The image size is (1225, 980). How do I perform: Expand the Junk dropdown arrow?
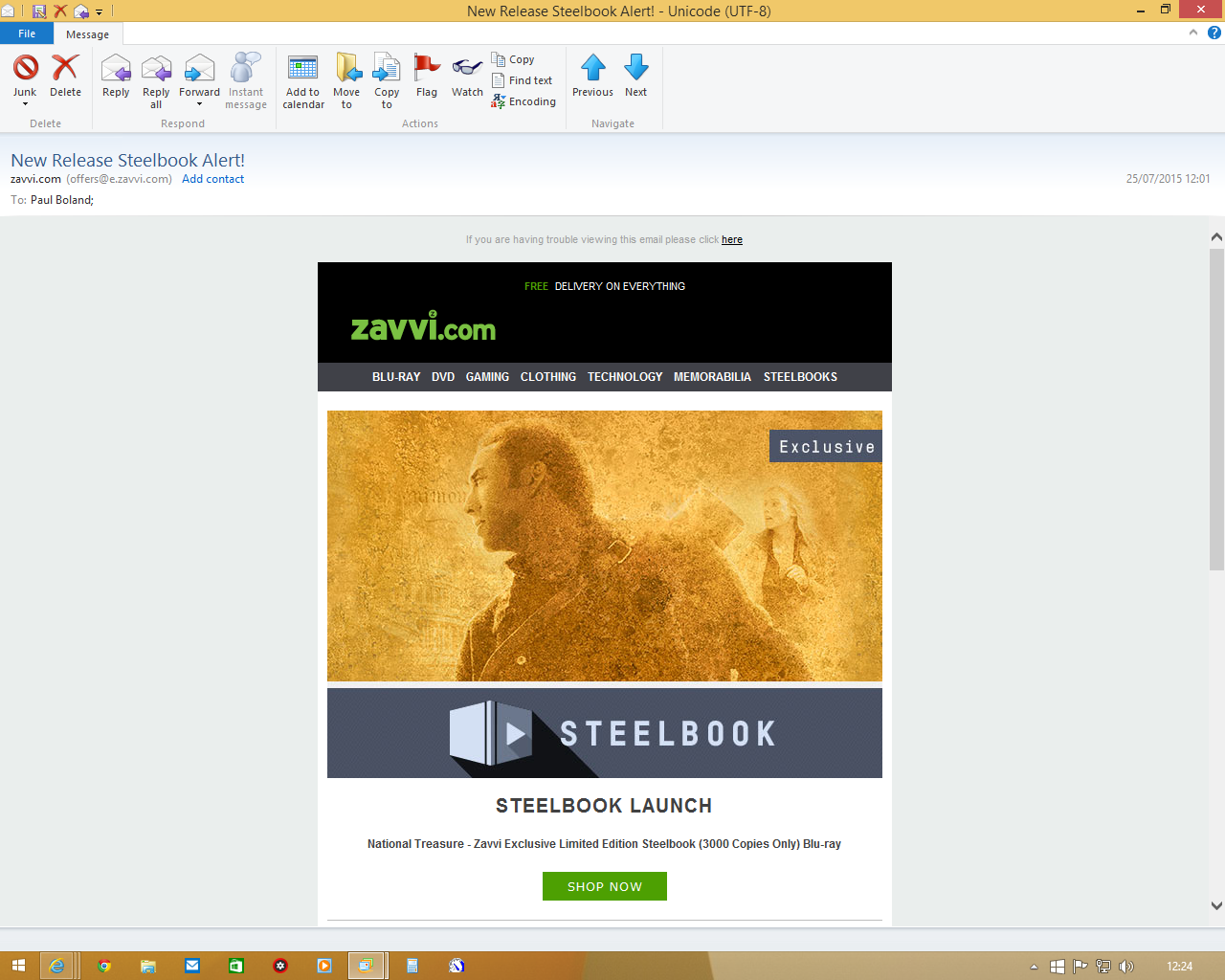pyautogui.click(x=25, y=104)
